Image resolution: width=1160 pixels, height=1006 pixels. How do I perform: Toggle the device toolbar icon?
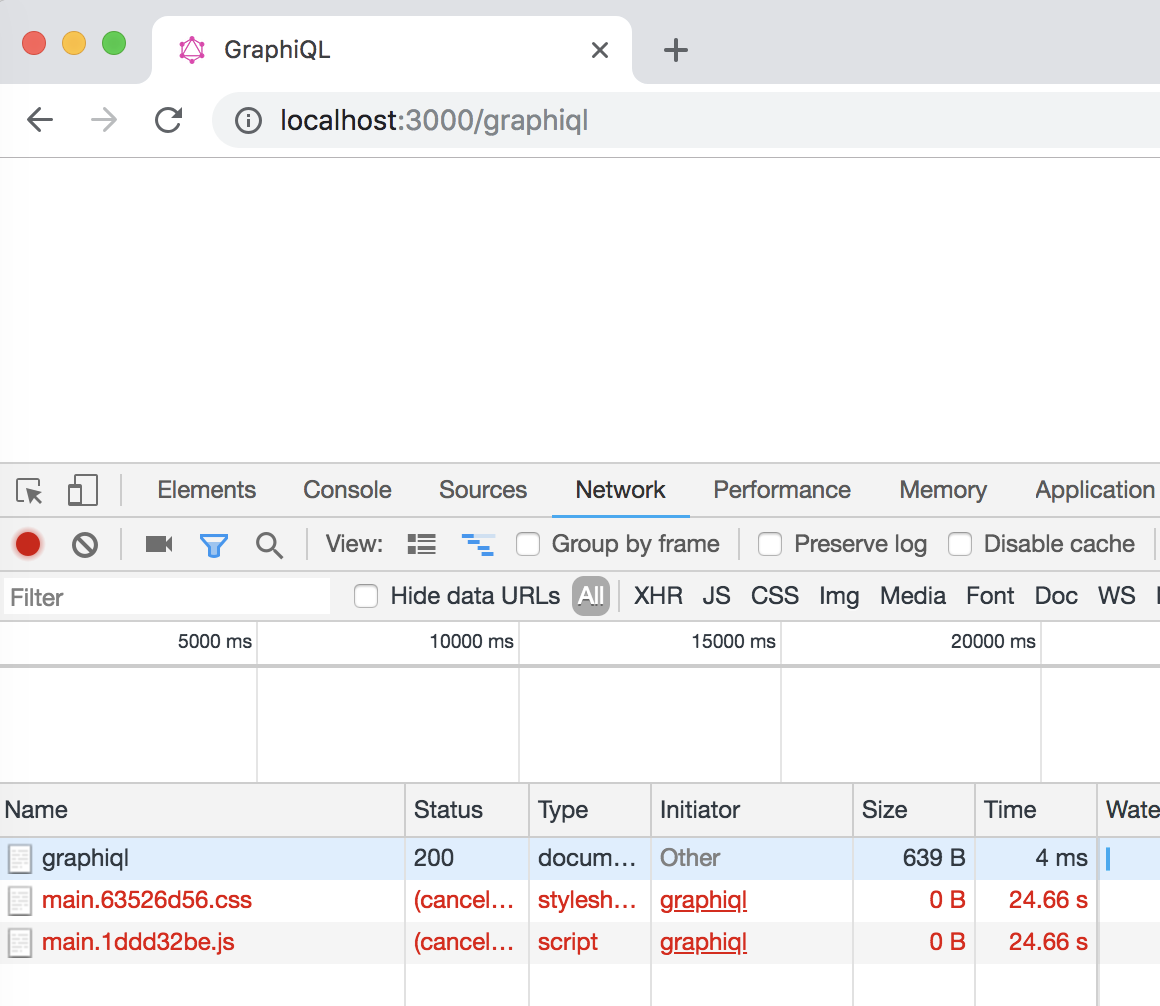(83, 490)
